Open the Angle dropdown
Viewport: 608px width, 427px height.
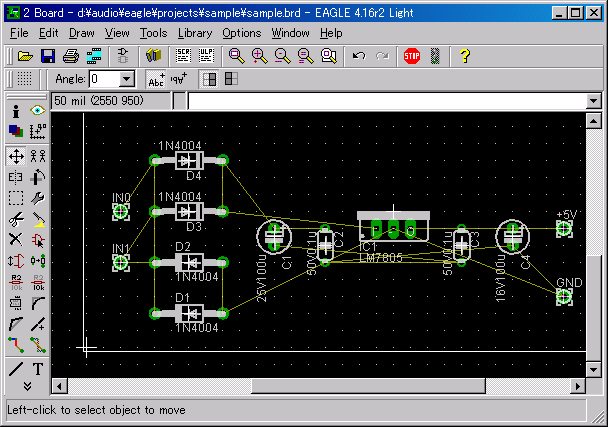pyautogui.click(x=126, y=79)
